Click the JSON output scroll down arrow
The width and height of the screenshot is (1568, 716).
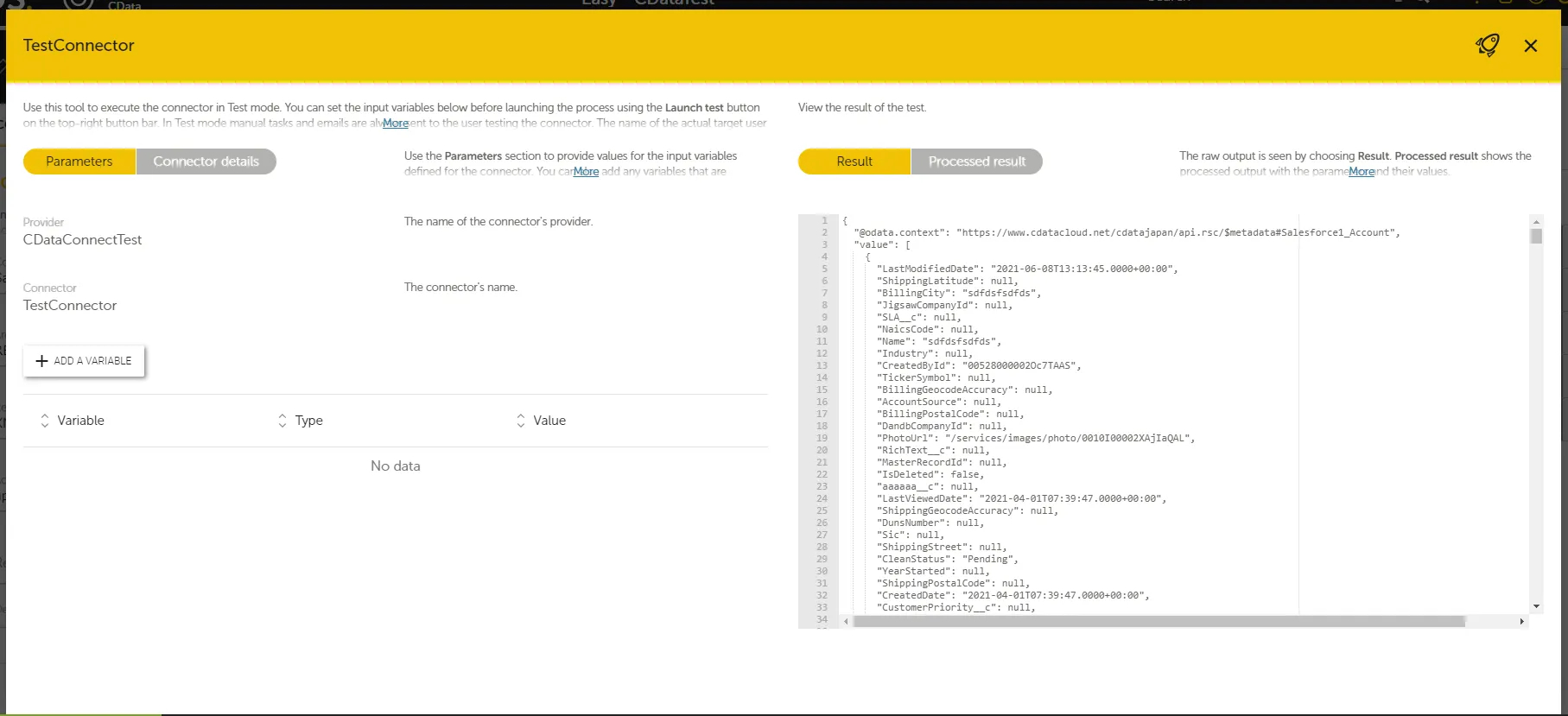click(1536, 606)
